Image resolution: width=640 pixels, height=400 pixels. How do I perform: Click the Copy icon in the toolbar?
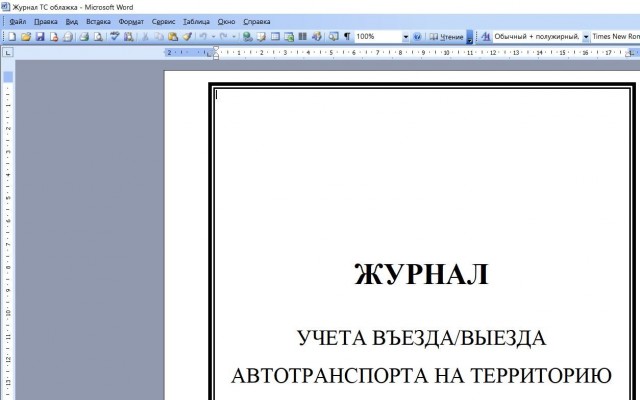(159, 37)
